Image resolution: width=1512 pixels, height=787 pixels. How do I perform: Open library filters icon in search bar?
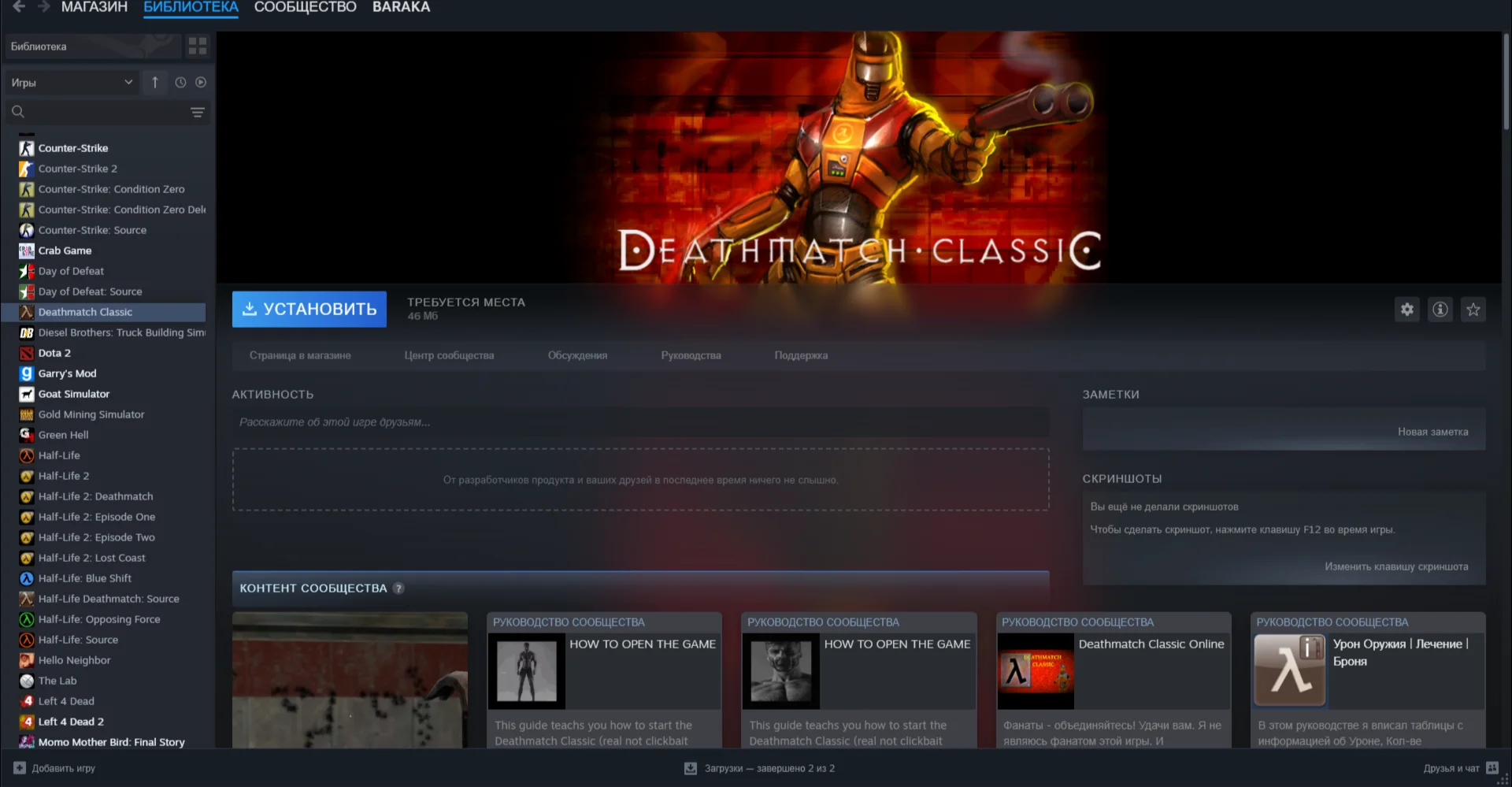pos(197,112)
